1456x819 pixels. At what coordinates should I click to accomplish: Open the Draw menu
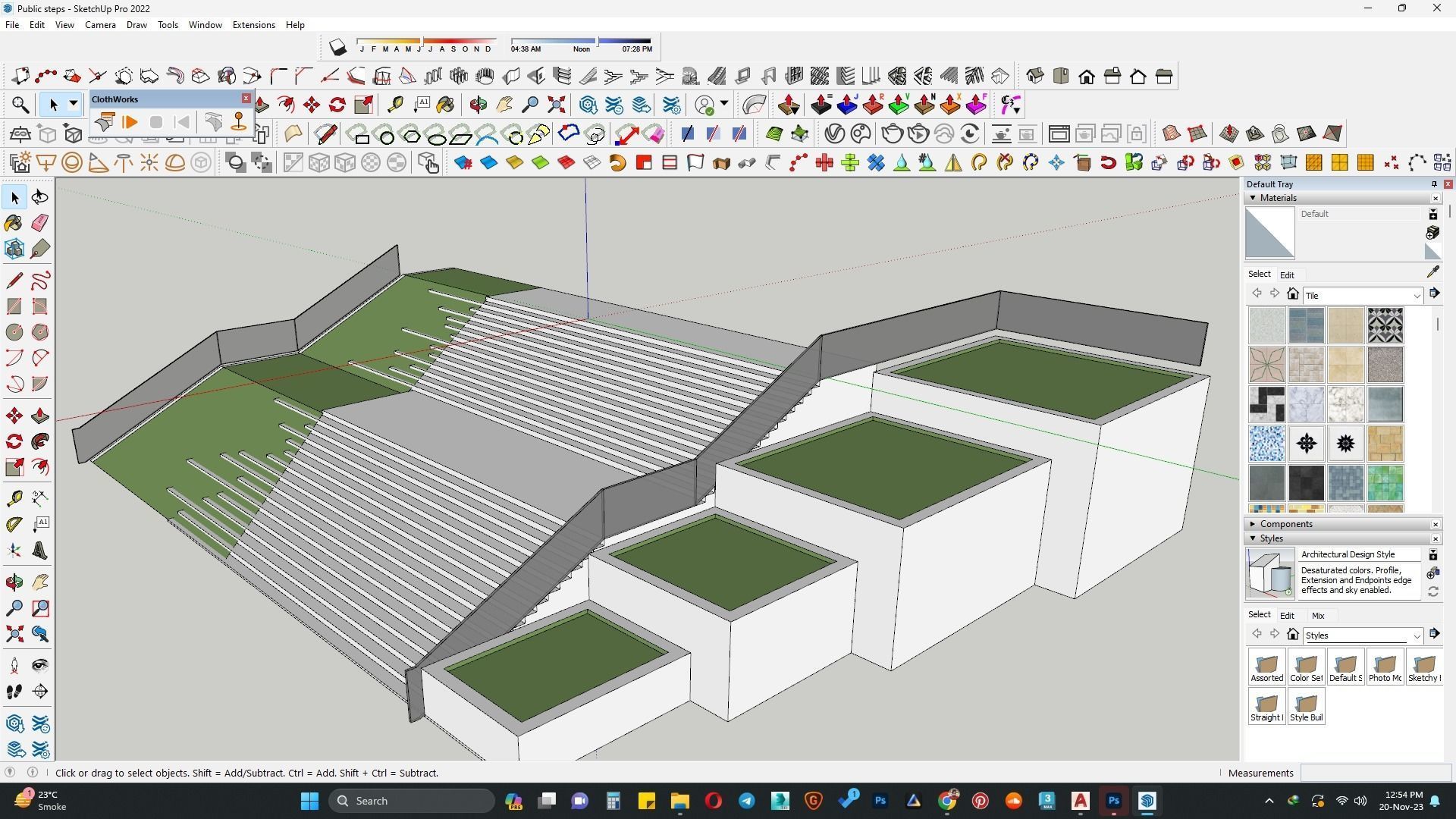136,25
